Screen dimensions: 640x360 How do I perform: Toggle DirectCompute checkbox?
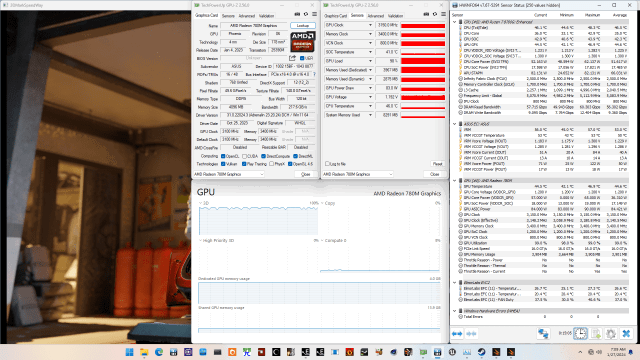click(x=264, y=156)
